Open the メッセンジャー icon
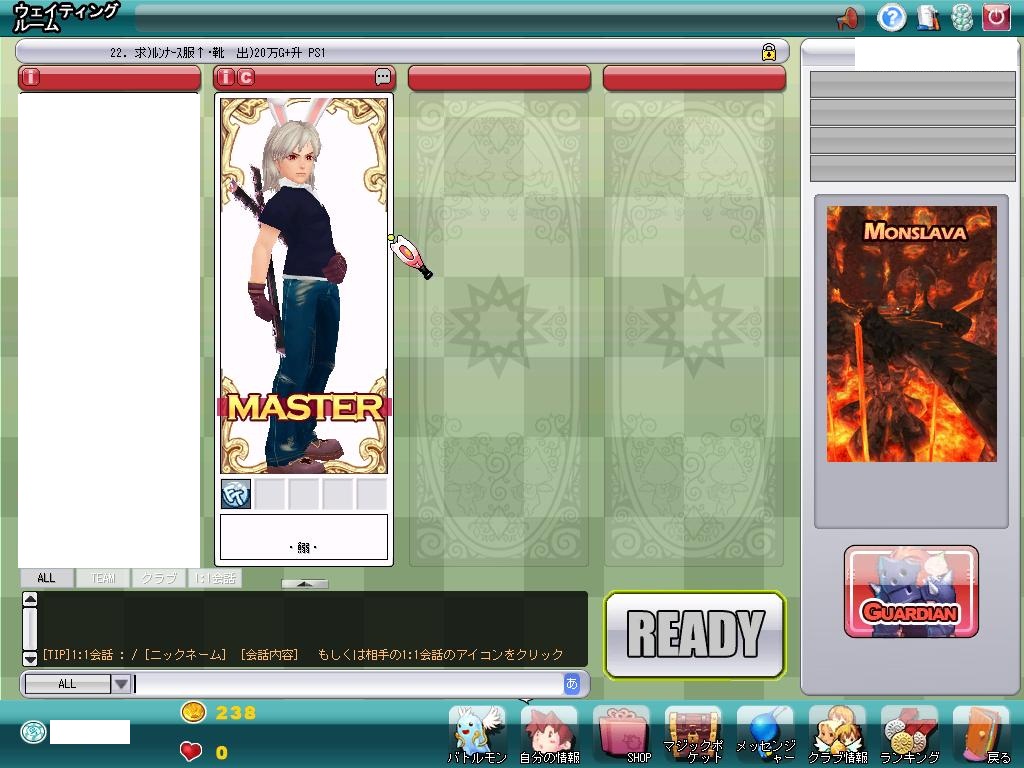Screen dimensions: 1024x768 (765, 734)
